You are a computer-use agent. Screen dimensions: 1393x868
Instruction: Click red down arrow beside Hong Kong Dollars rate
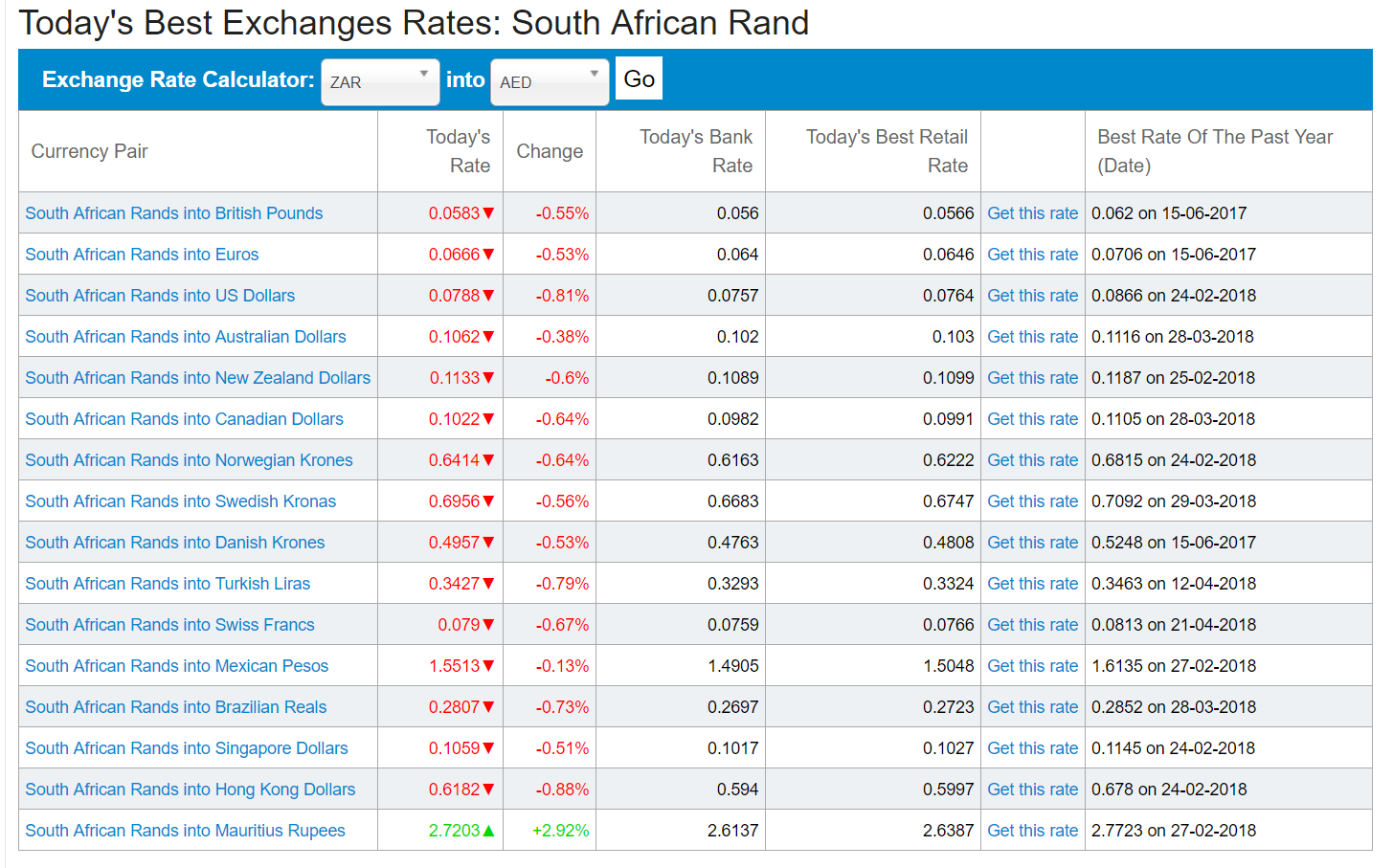488,790
